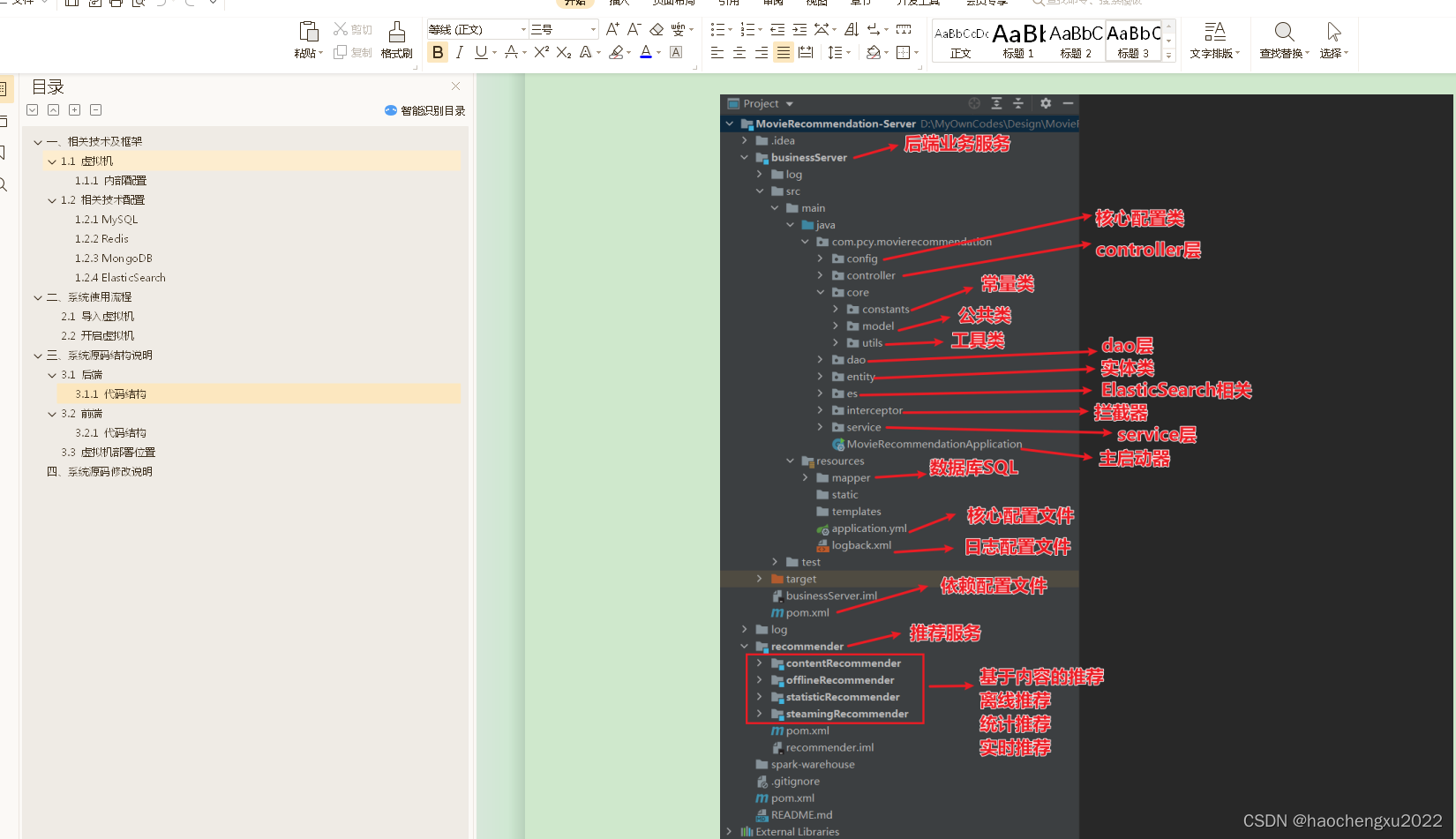
Task: Open the line spacing options
Action: [836, 53]
